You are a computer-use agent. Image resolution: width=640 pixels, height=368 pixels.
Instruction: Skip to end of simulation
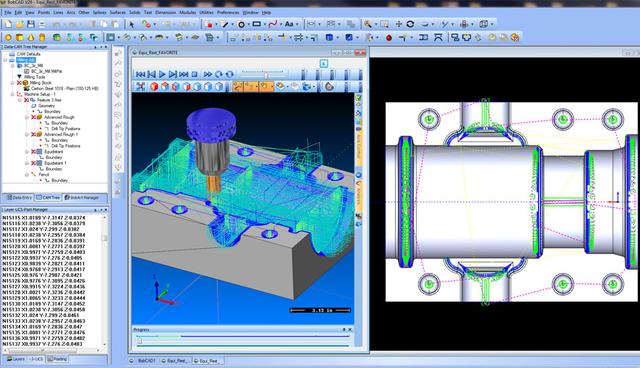click(x=184, y=74)
